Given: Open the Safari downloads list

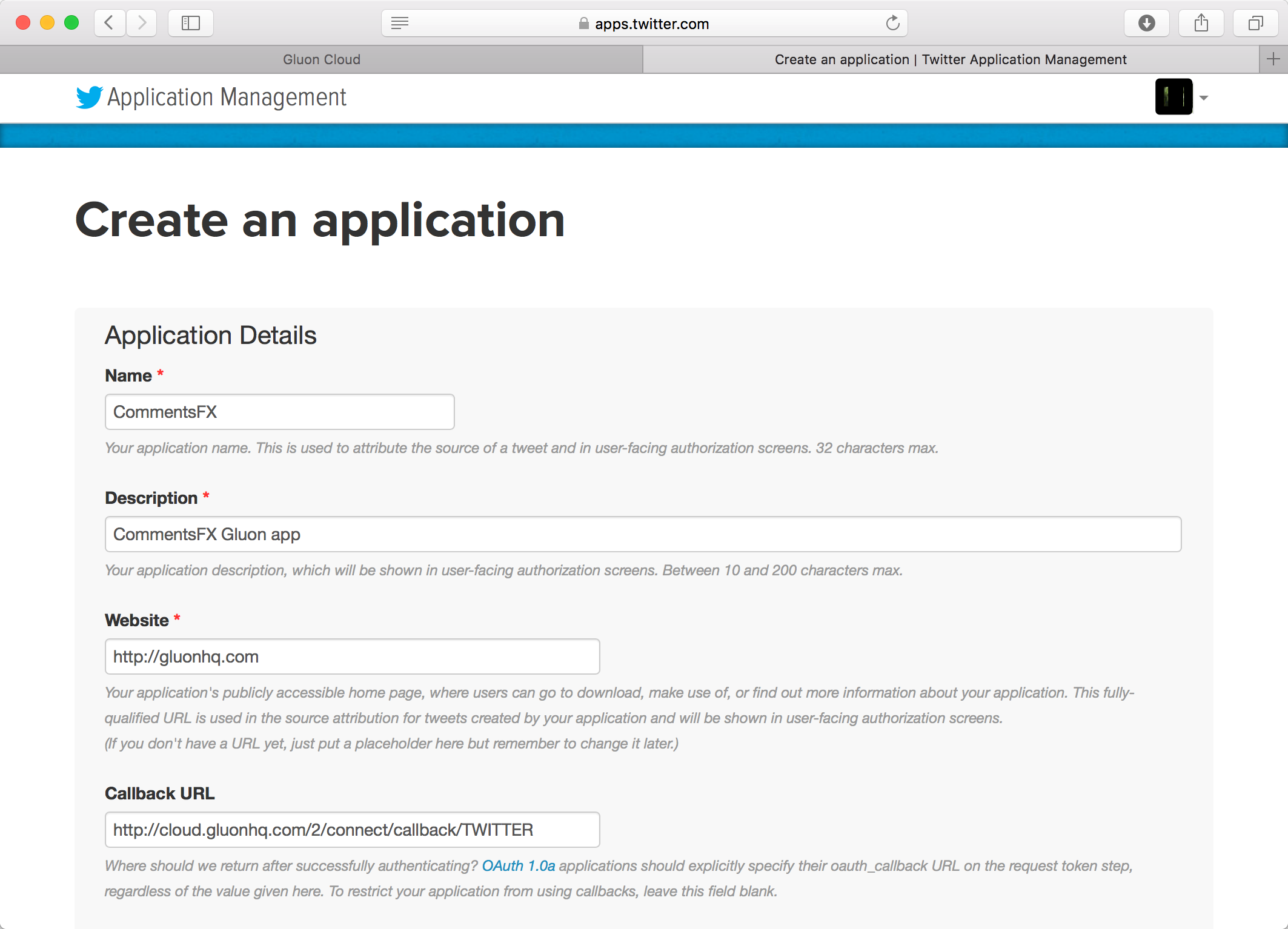Looking at the screenshot, I should (1146, 23).
